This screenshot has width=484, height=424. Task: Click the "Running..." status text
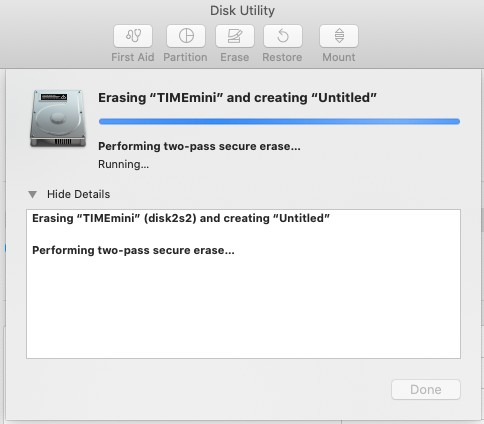pyautogui.click(x=123, y=164)
